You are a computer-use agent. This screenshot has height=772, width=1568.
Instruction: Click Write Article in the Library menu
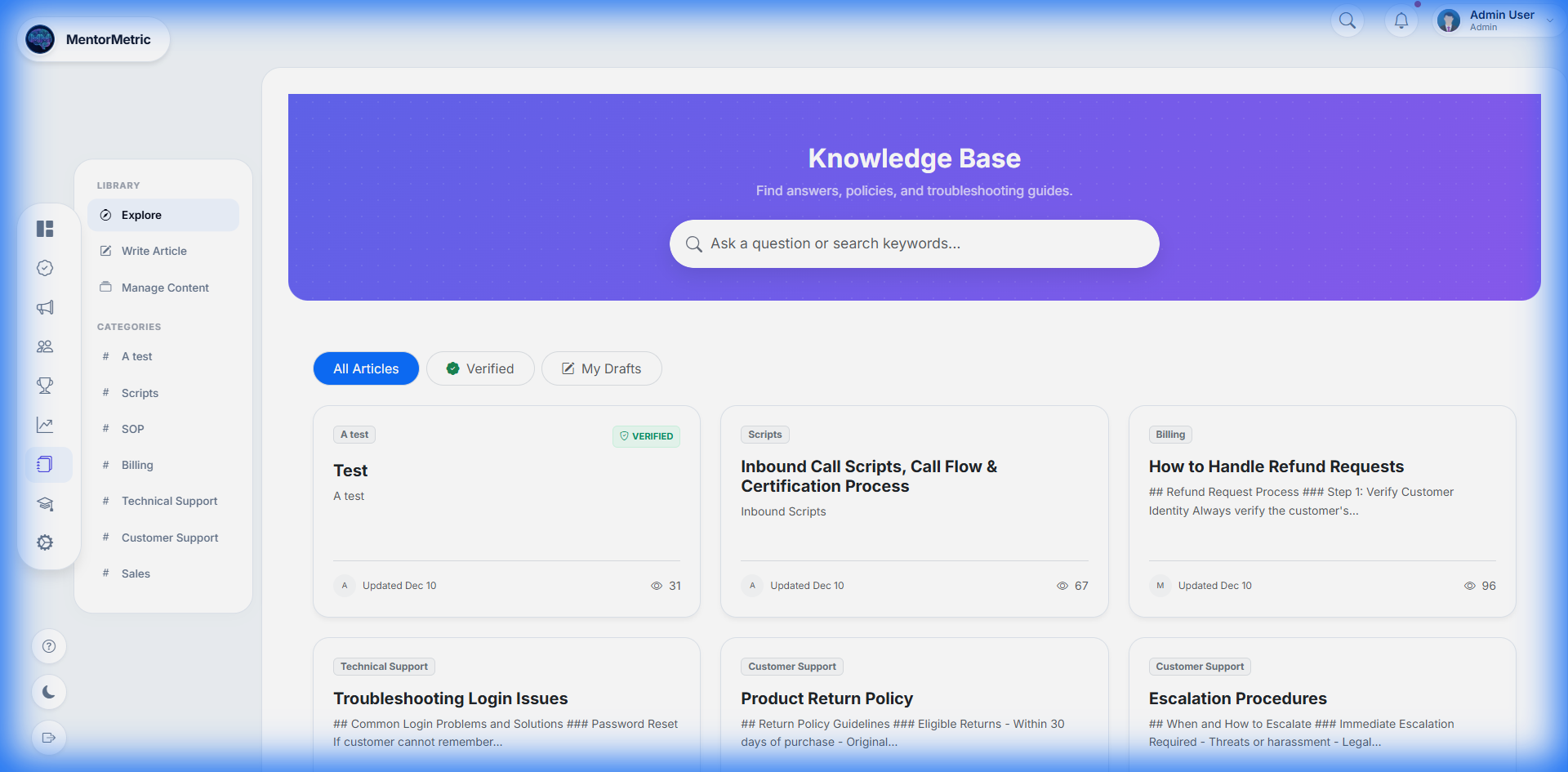click(x=154, y=251)
